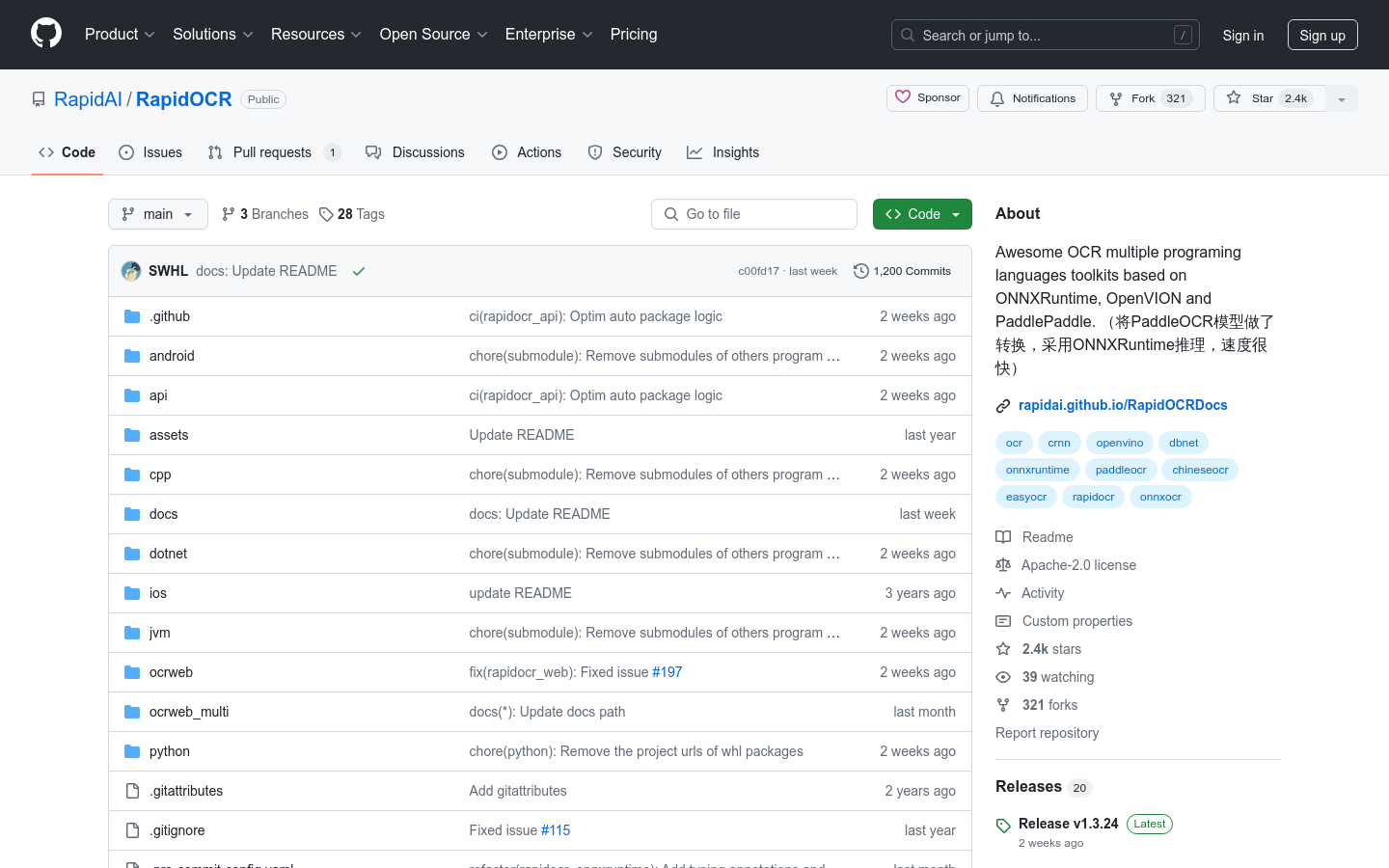The width and height of the screenshot is (1389, 868).
Task: Click Sign in
Action: [x=1242, y=35]
